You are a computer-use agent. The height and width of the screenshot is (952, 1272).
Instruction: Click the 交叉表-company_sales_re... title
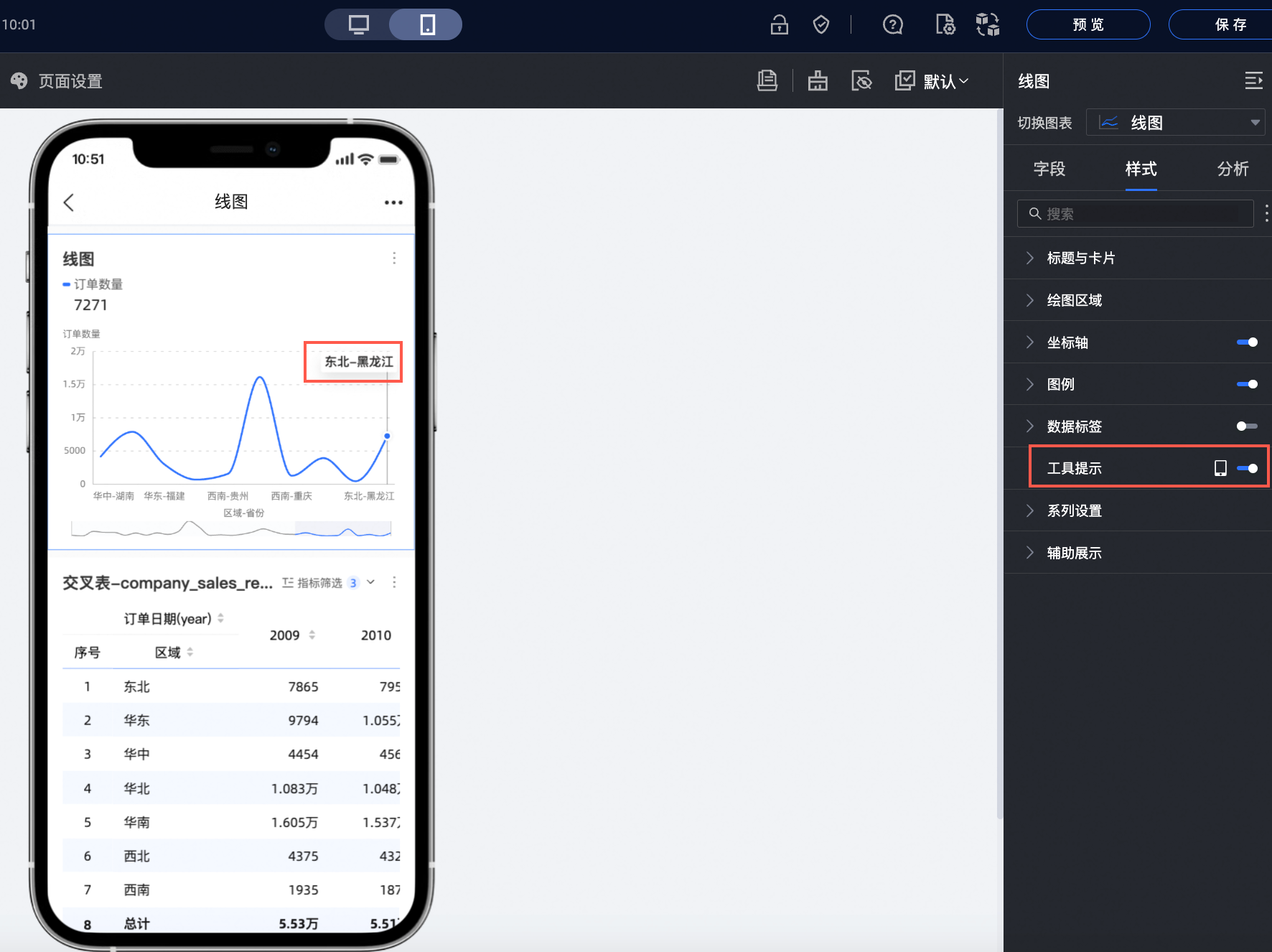click(167, 582)
